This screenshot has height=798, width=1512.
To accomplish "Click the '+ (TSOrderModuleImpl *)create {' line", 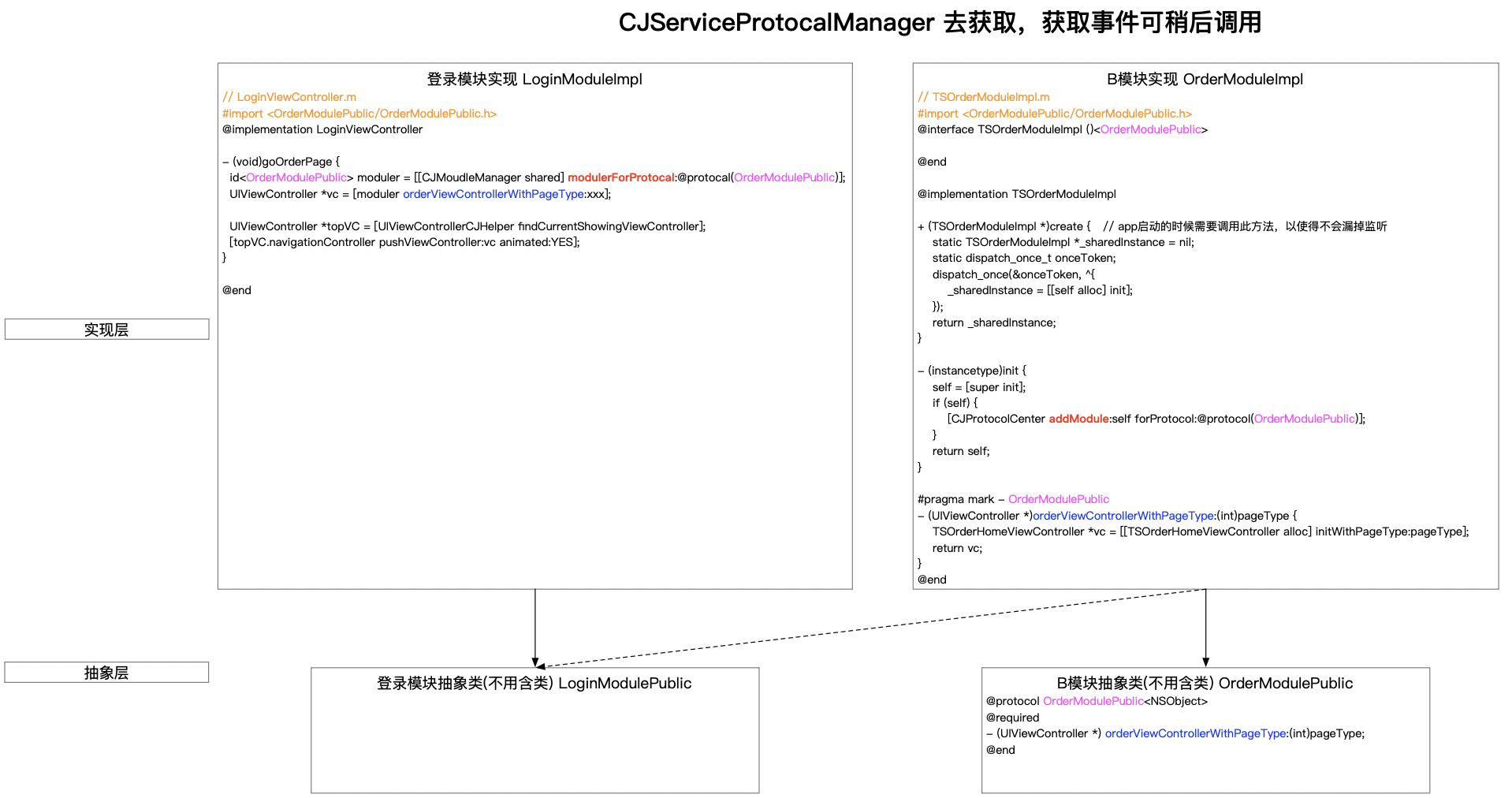I will [x=1004, y=226].
